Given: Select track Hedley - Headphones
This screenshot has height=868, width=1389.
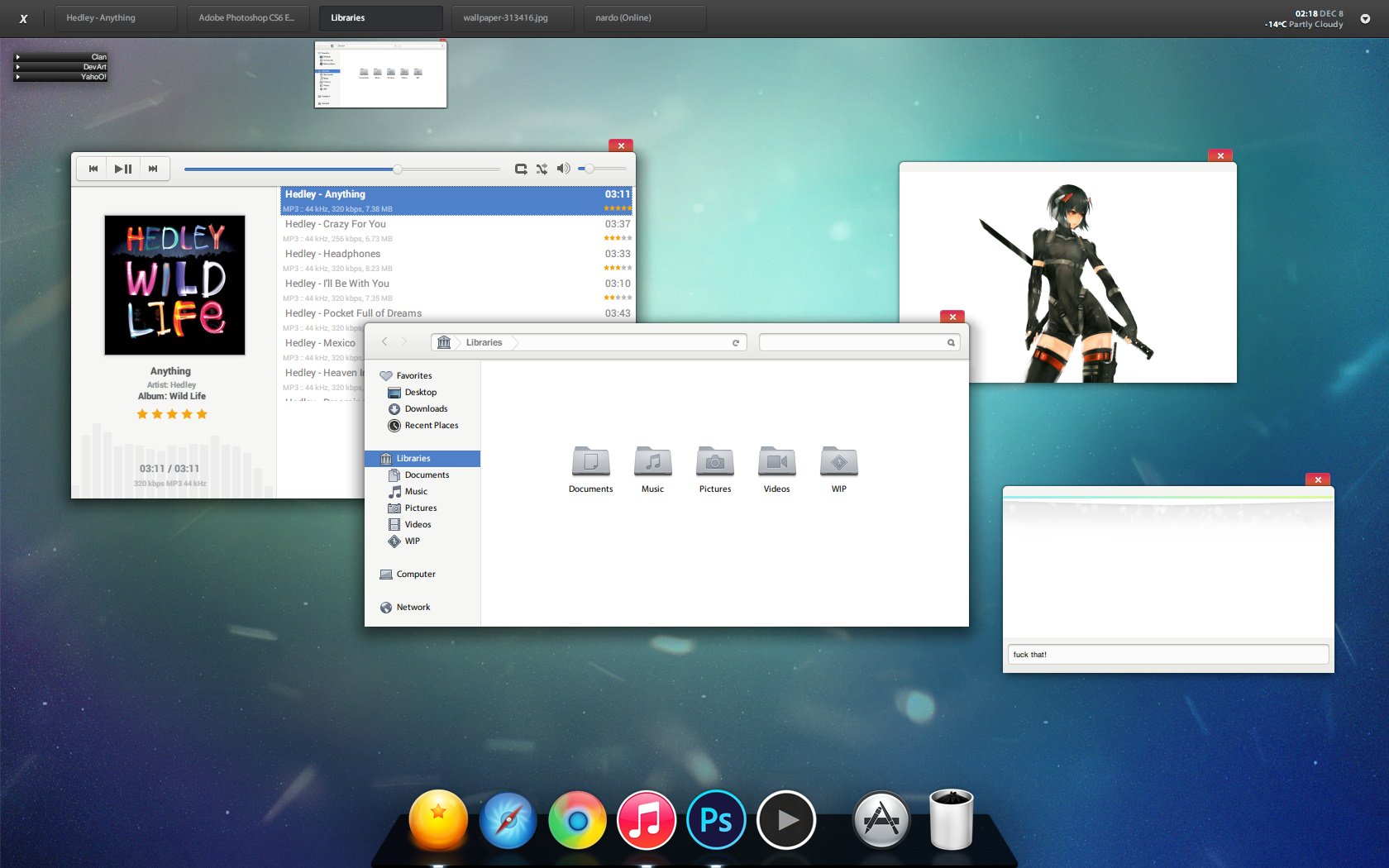Looking at the screenshot, I should point(457,260).
